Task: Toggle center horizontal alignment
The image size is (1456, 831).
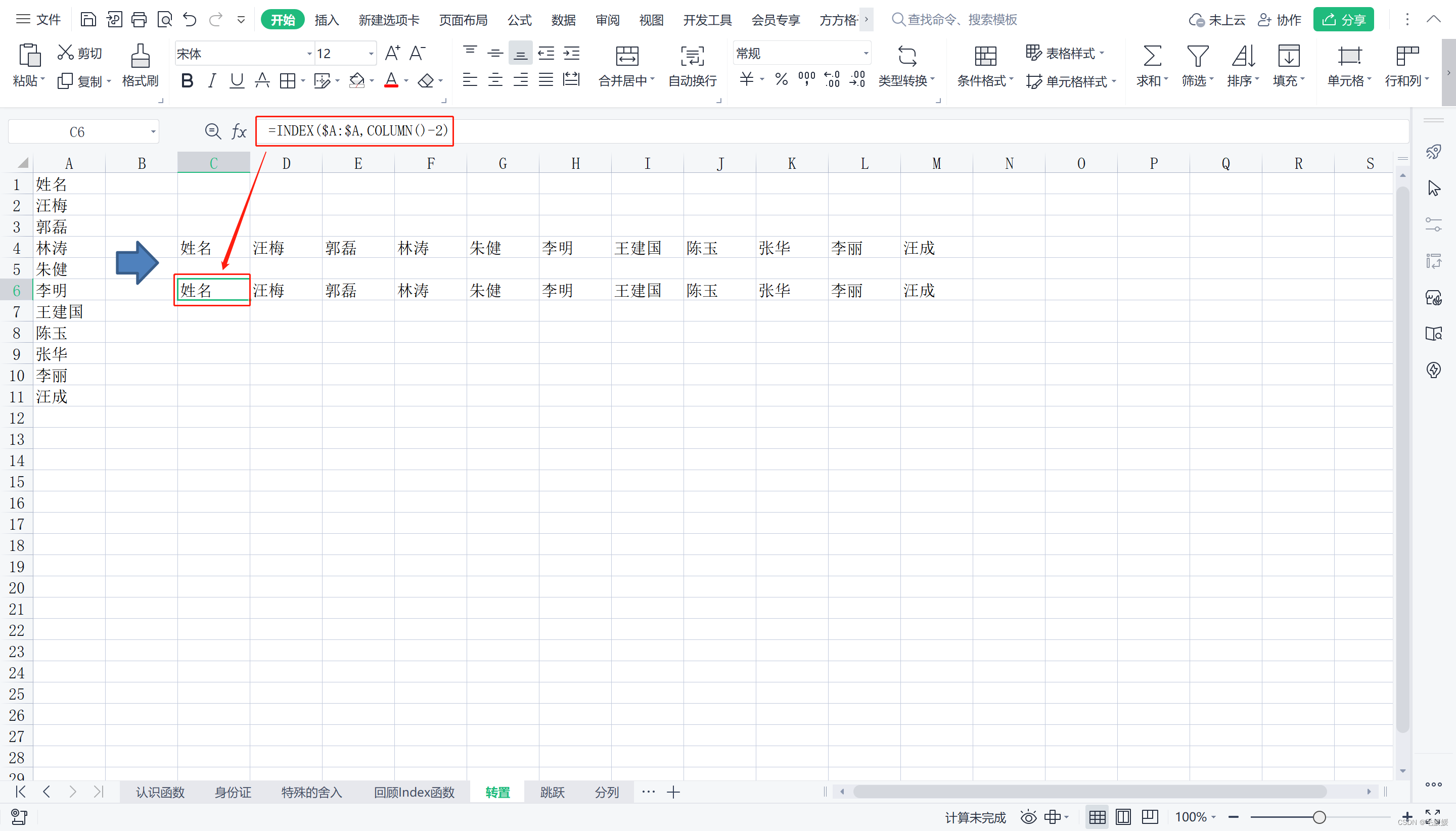Action: pos(495,79)
